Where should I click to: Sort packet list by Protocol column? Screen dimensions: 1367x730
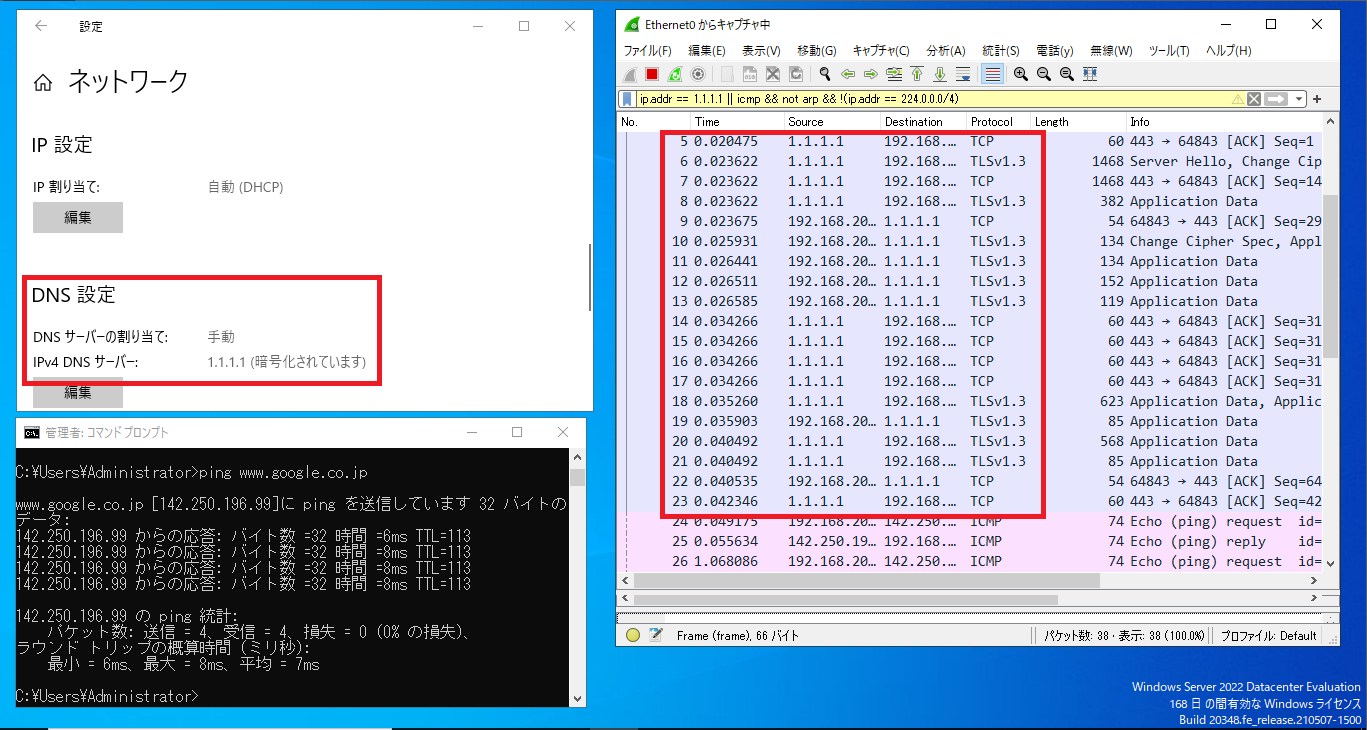coord(998,121)
